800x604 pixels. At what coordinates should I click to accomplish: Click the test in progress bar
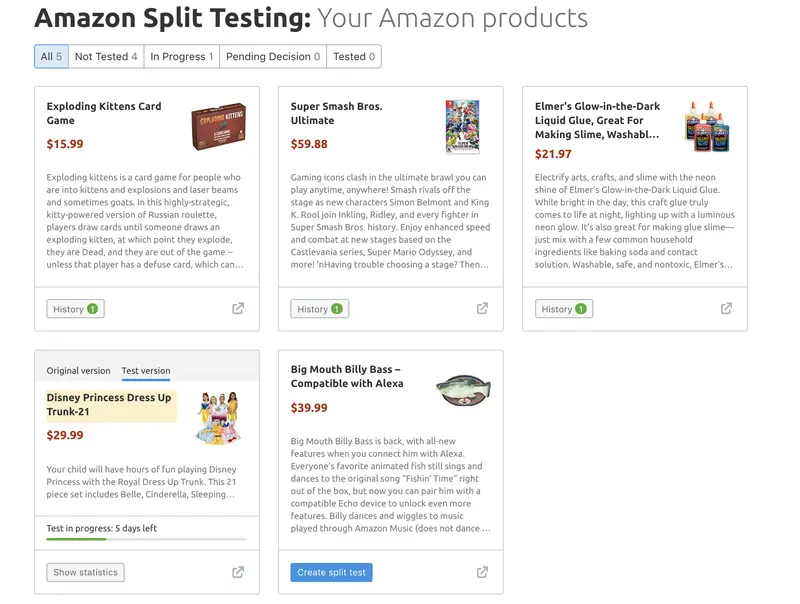146,539
